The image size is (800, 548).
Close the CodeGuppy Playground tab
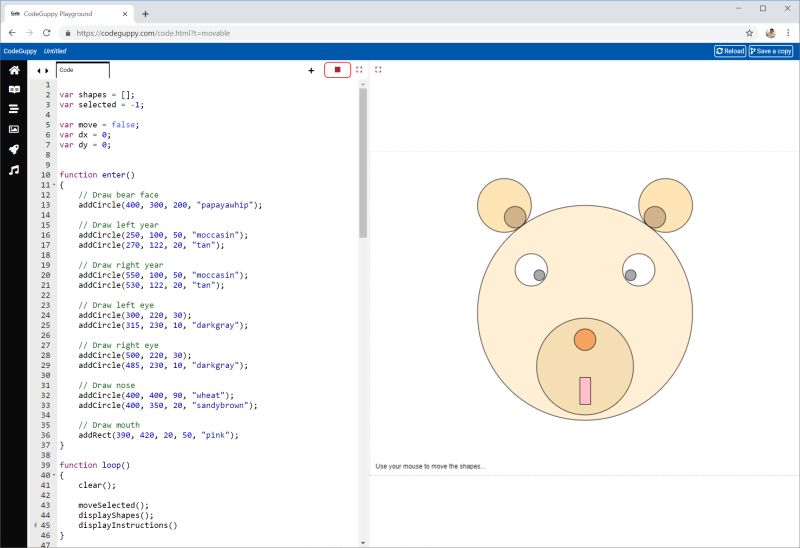pos(125,14)
